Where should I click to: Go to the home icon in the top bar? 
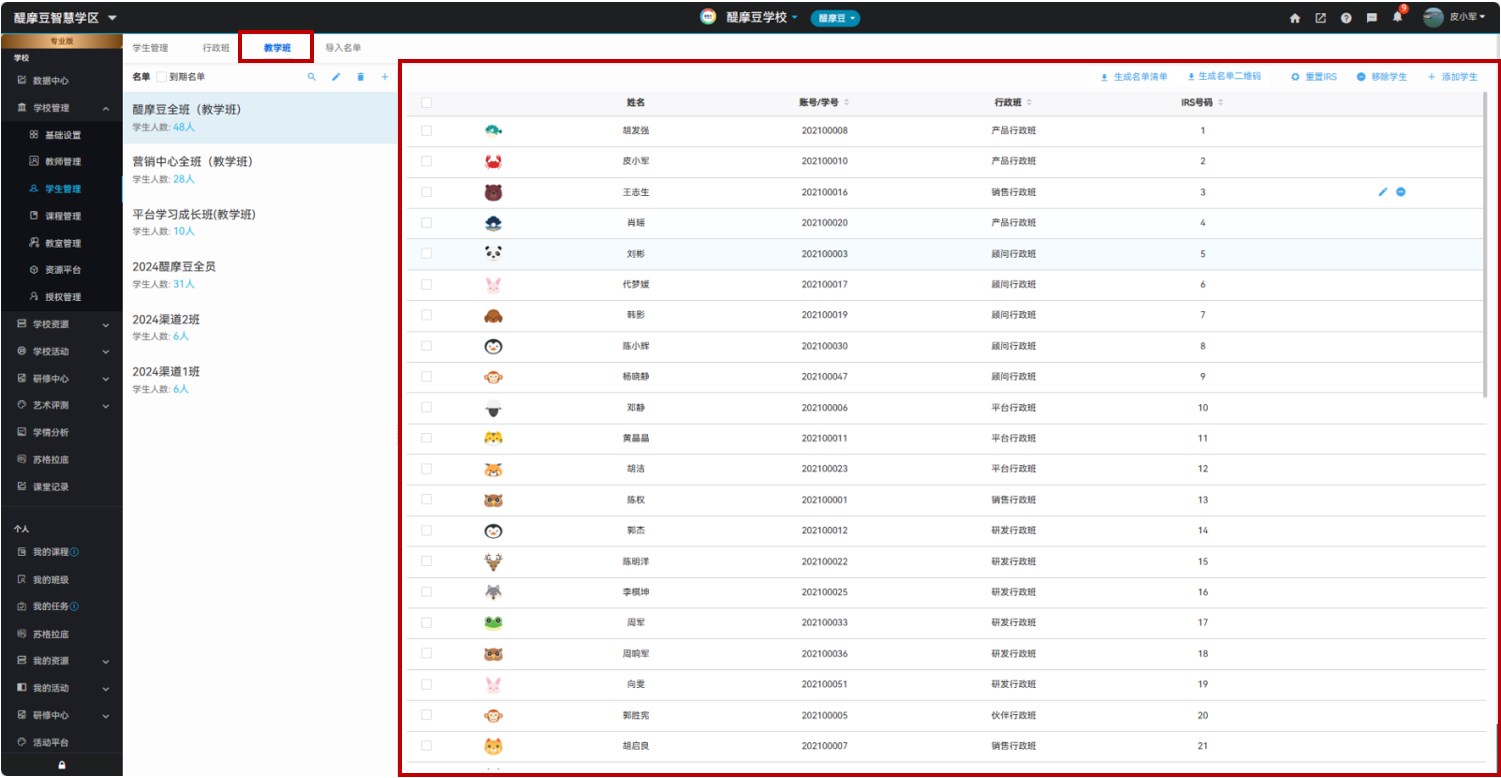pyautogui.click(x=1295, y=18)
